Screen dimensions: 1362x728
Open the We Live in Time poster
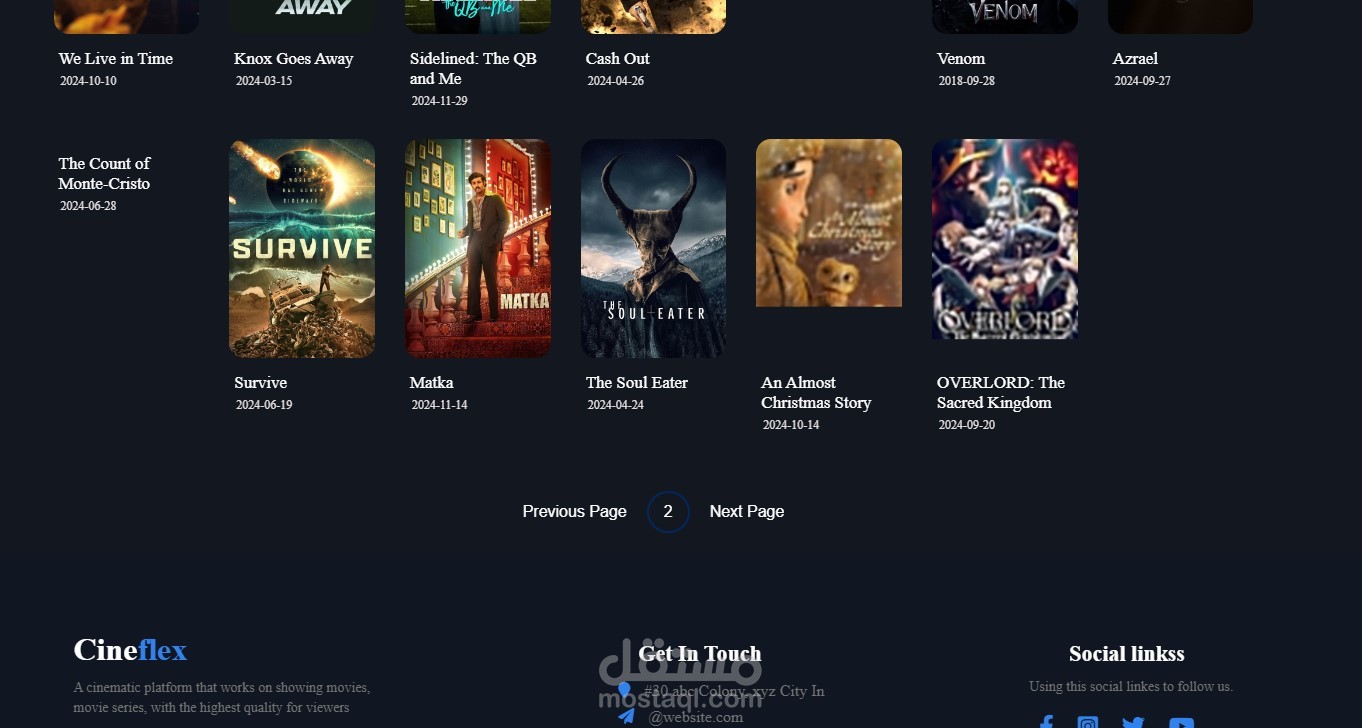point(126,16)
